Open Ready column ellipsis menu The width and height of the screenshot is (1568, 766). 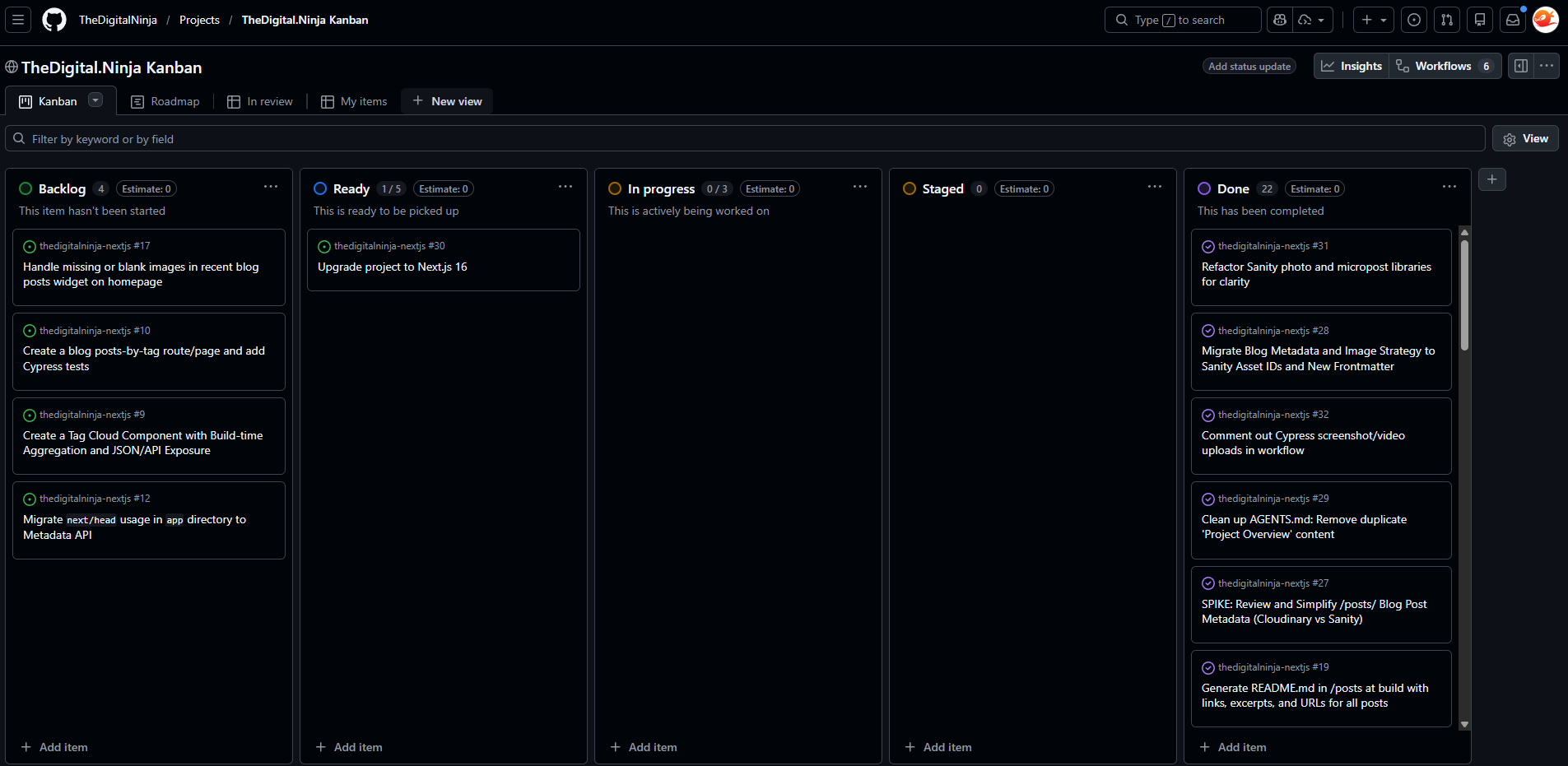[x=565, y=187]
